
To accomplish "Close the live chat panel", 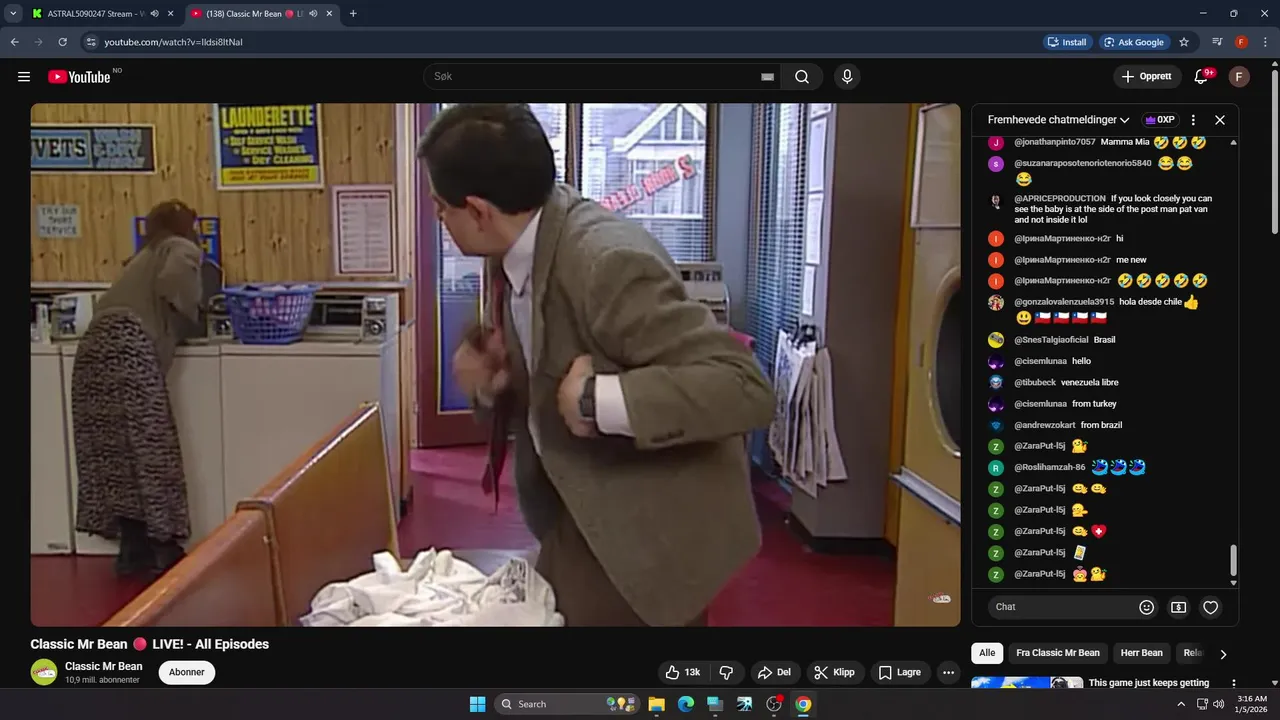I will [1220, 120].
